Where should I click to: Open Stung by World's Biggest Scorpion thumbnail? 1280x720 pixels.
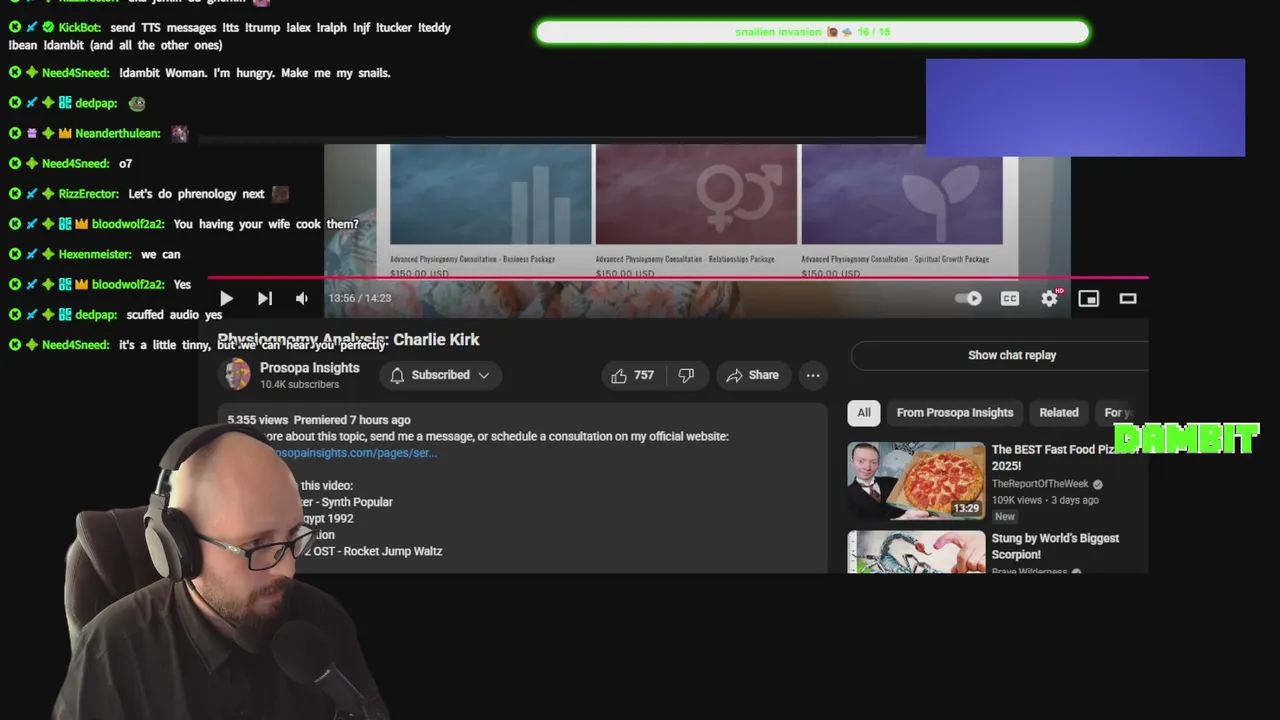(x=916, y=552)
